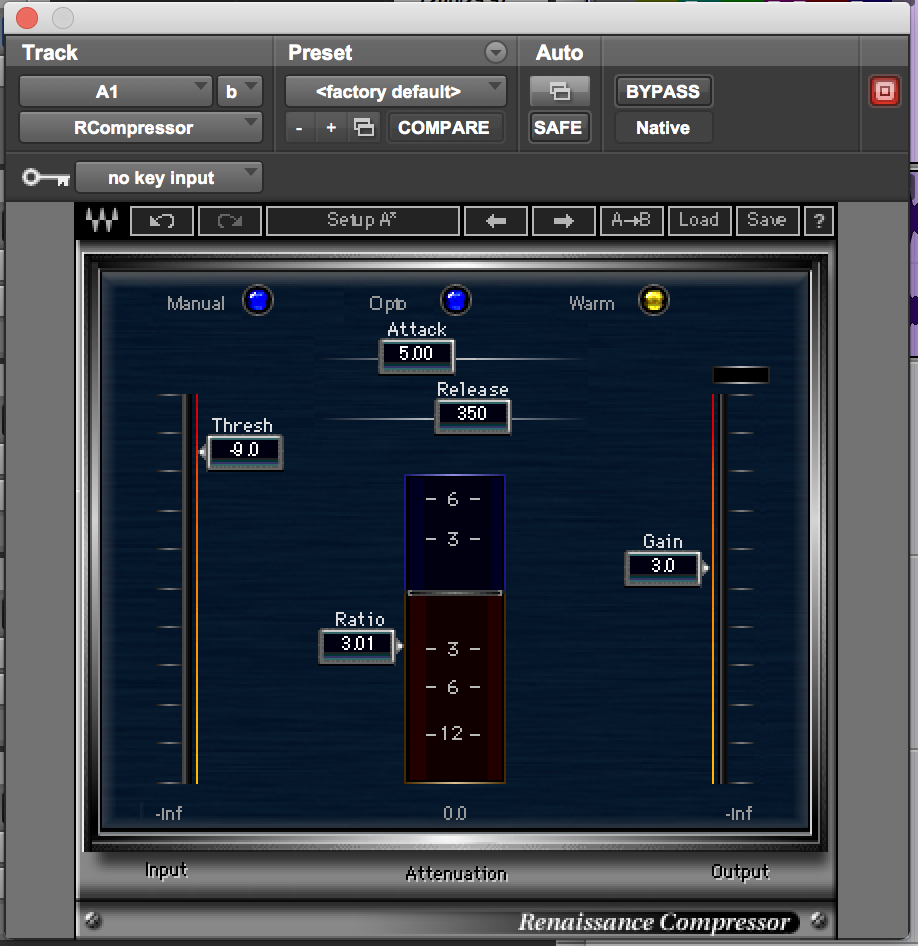Open the preset settings copy icon
This screenshot has height=946, width=918.
point(364,127)
